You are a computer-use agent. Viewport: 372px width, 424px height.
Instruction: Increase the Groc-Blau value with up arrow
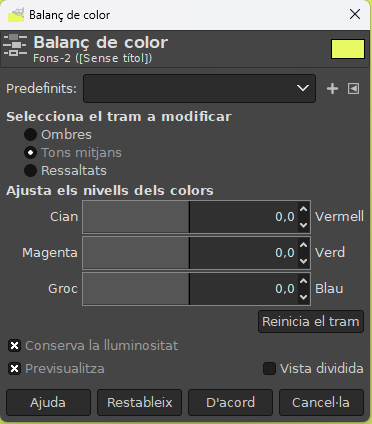point(303,281)
